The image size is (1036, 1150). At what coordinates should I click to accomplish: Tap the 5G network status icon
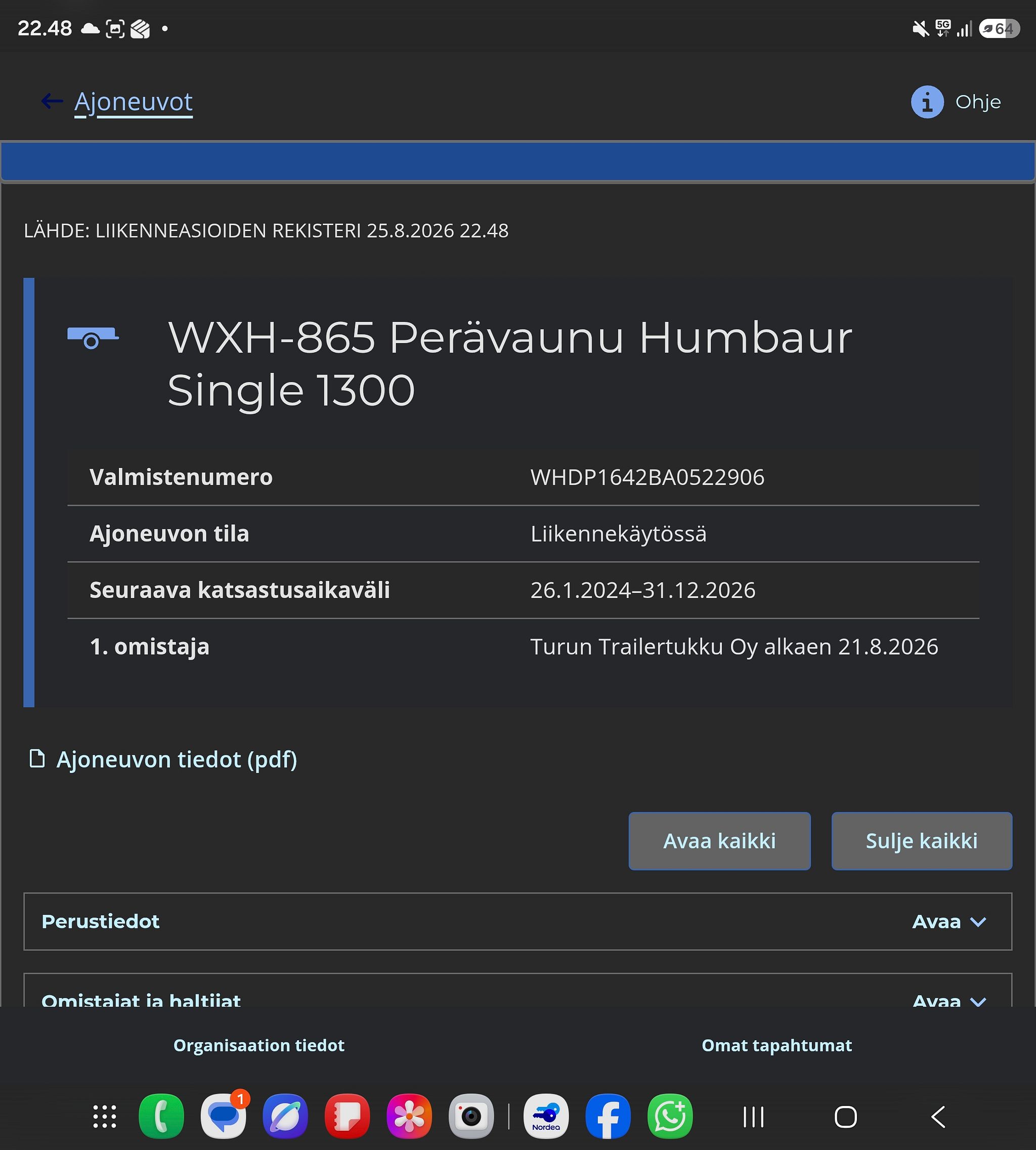tap(943, 28)
